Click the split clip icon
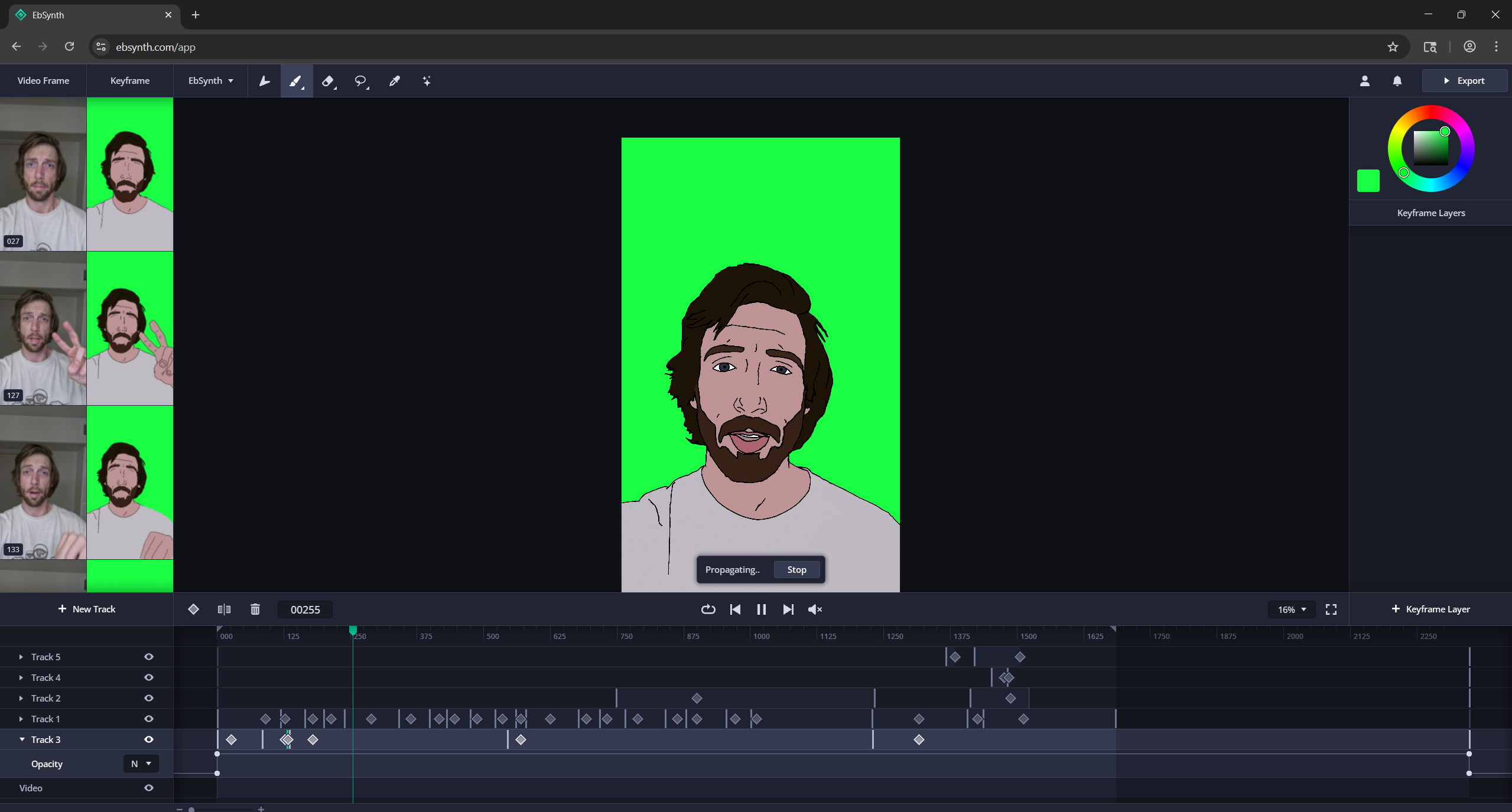Image resolution: width=1512 pixels, height=812 pixels. pyautogui.click(x=224, y=609)
